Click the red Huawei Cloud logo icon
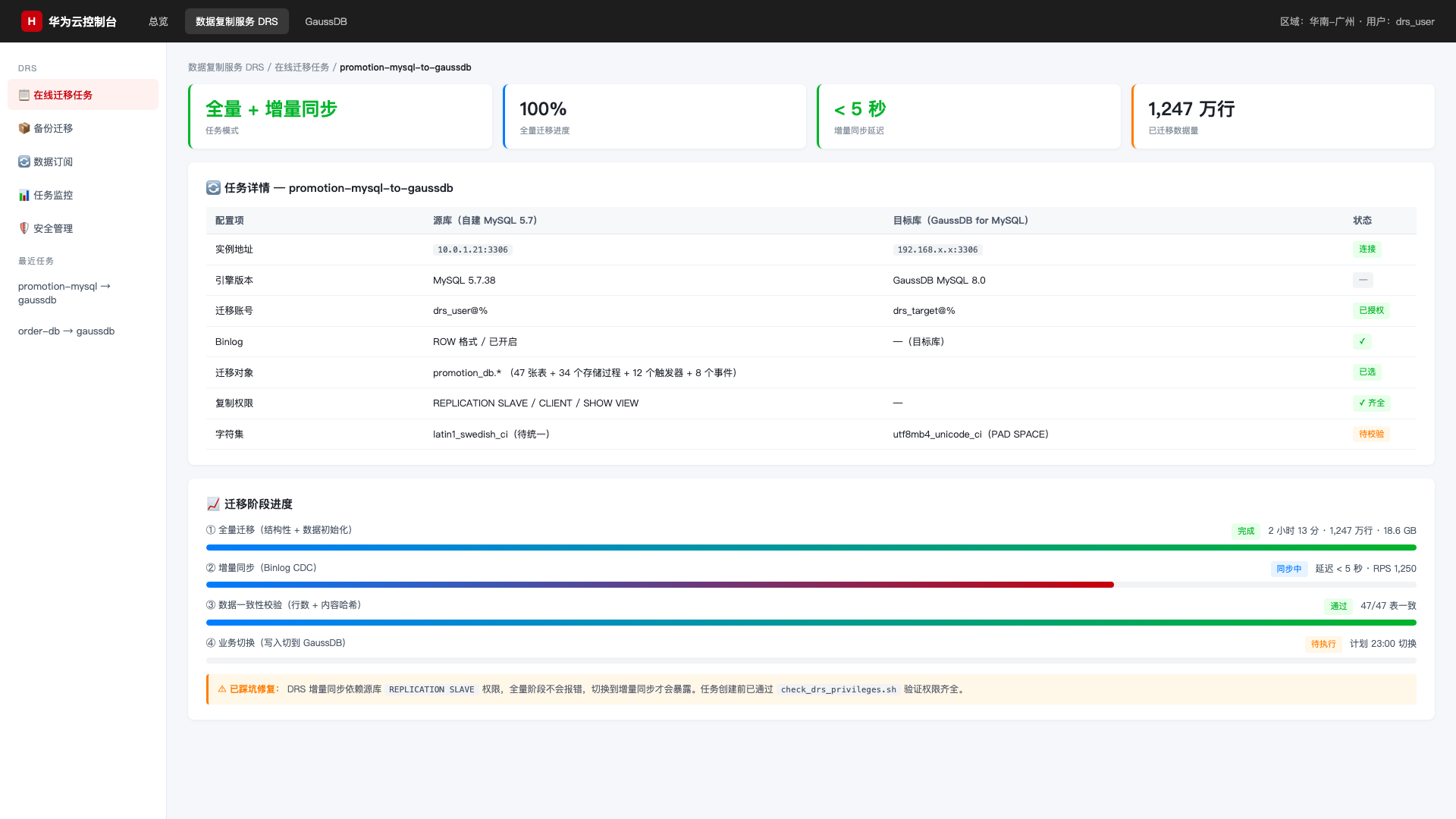Image resolution: width=1456 pixels, height=819 pixels. (x=31, y=21)
